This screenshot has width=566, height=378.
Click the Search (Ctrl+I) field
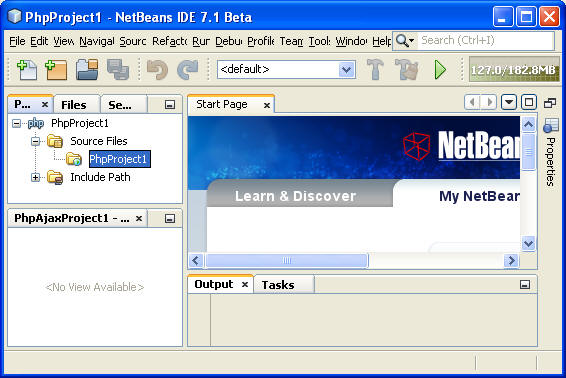click(486, 40)
